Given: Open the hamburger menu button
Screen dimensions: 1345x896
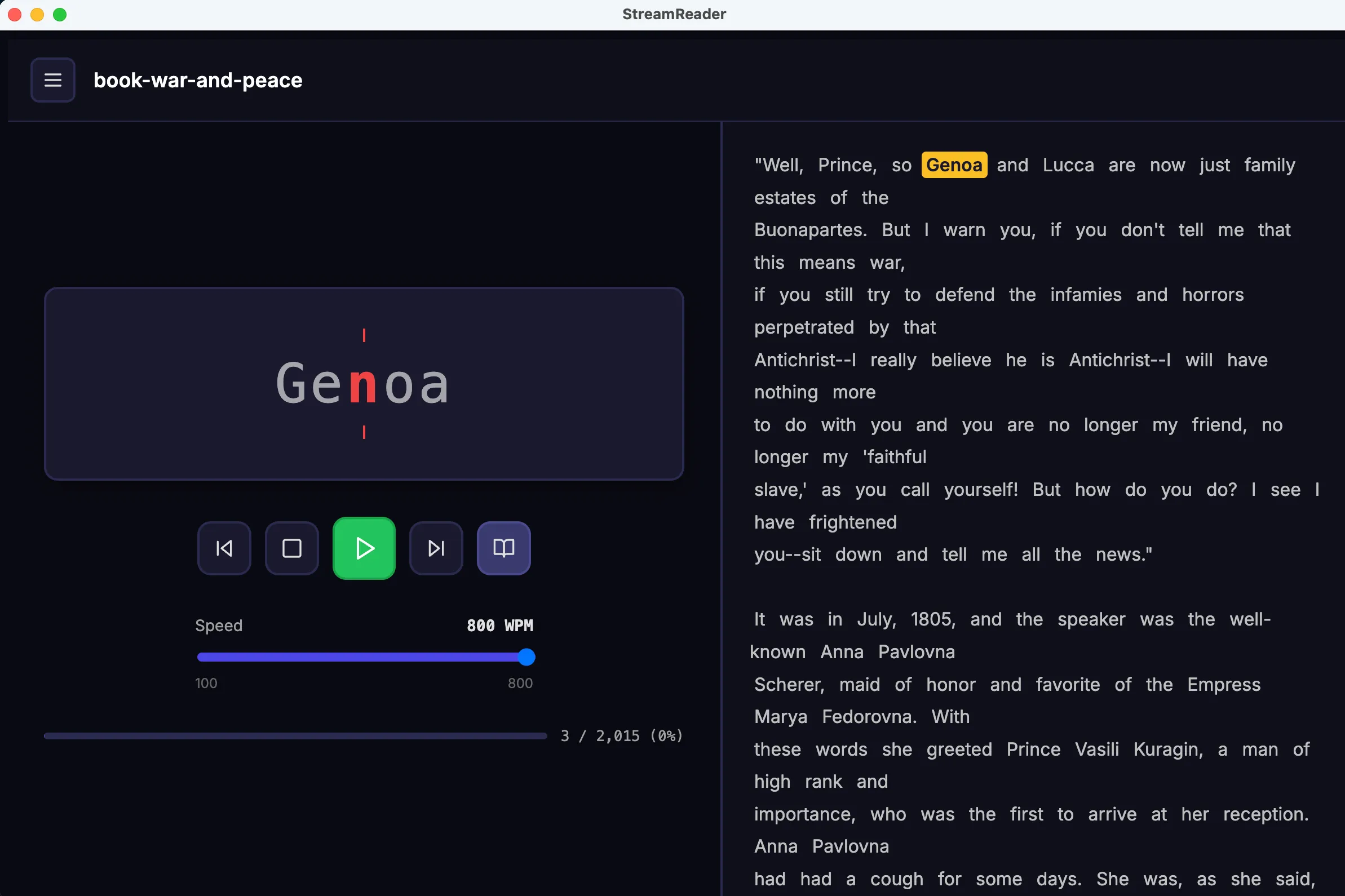Looking at the screenshot, I should [x=52, y=80].
